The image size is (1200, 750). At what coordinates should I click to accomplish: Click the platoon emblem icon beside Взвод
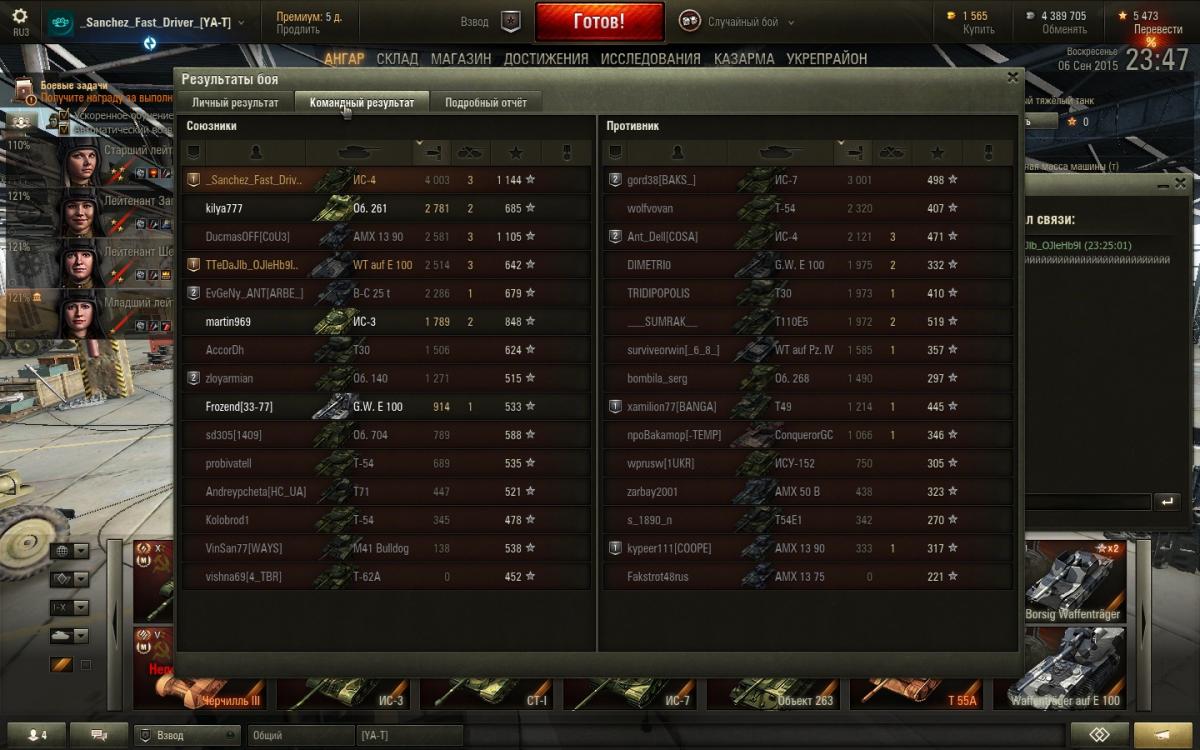[510, 21]
